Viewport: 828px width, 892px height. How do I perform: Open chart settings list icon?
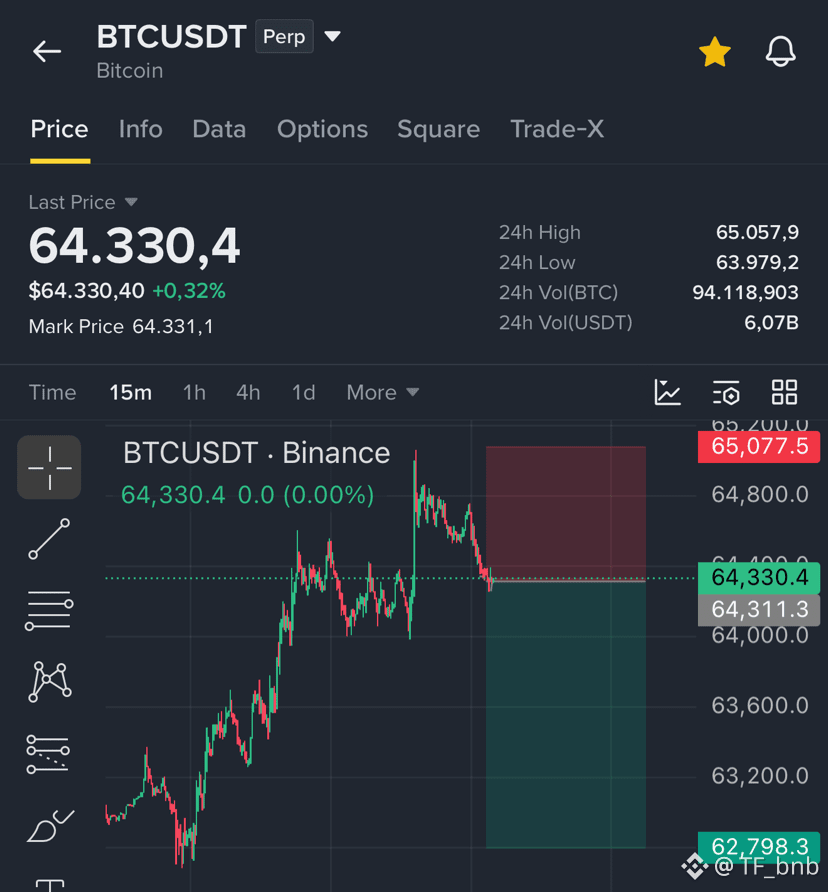pos(726,393)
